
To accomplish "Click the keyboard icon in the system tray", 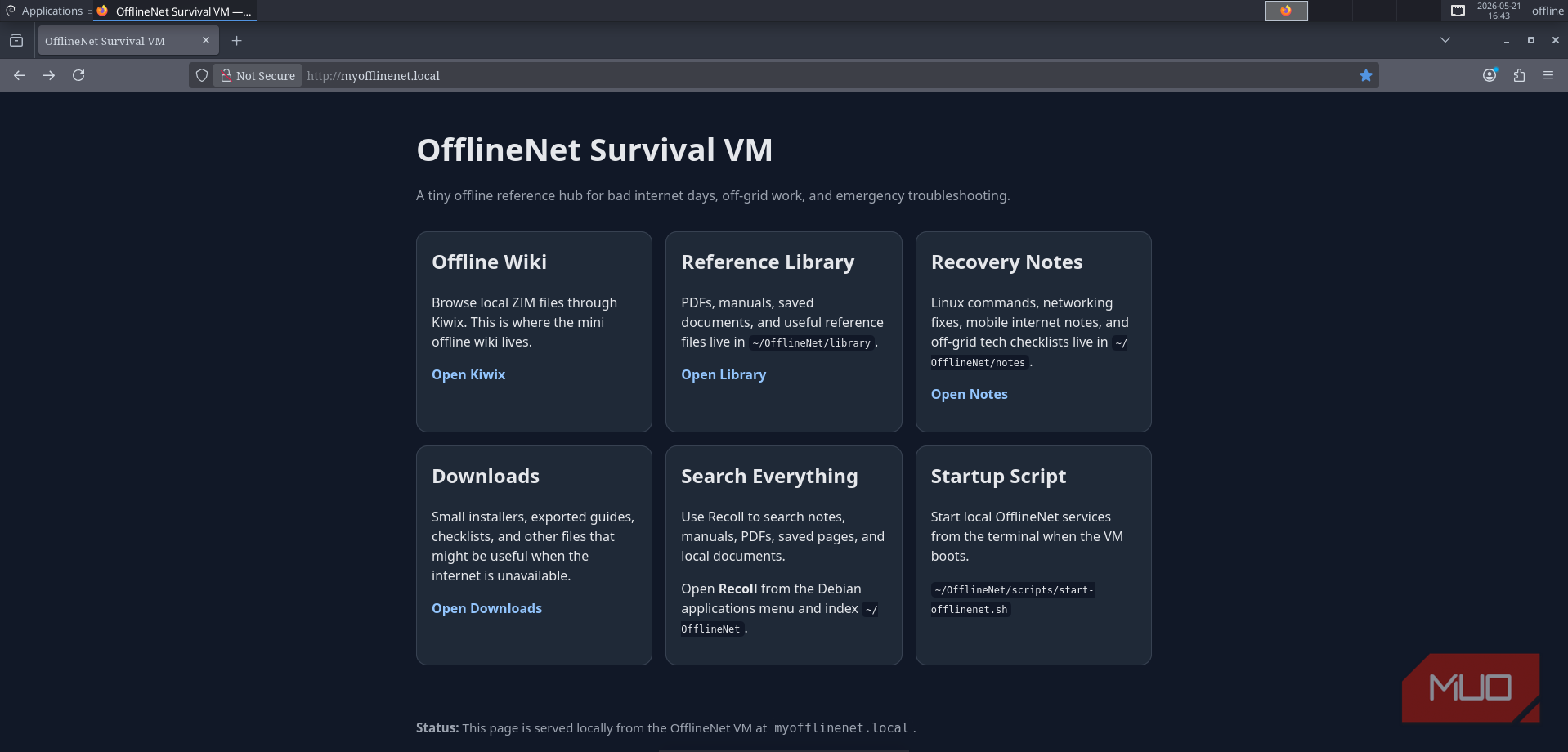I will click(x=1458, y=11).
